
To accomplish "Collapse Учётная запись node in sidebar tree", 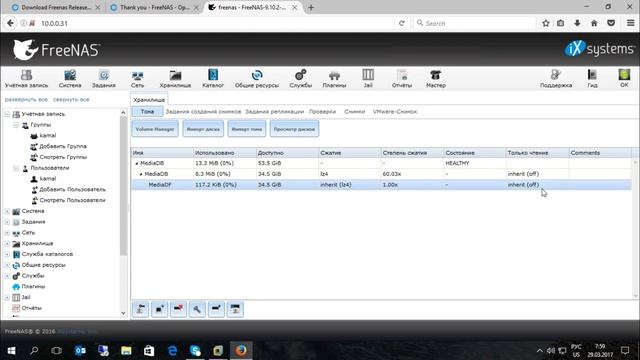I will pyautogui.click(x=7, y=114).
